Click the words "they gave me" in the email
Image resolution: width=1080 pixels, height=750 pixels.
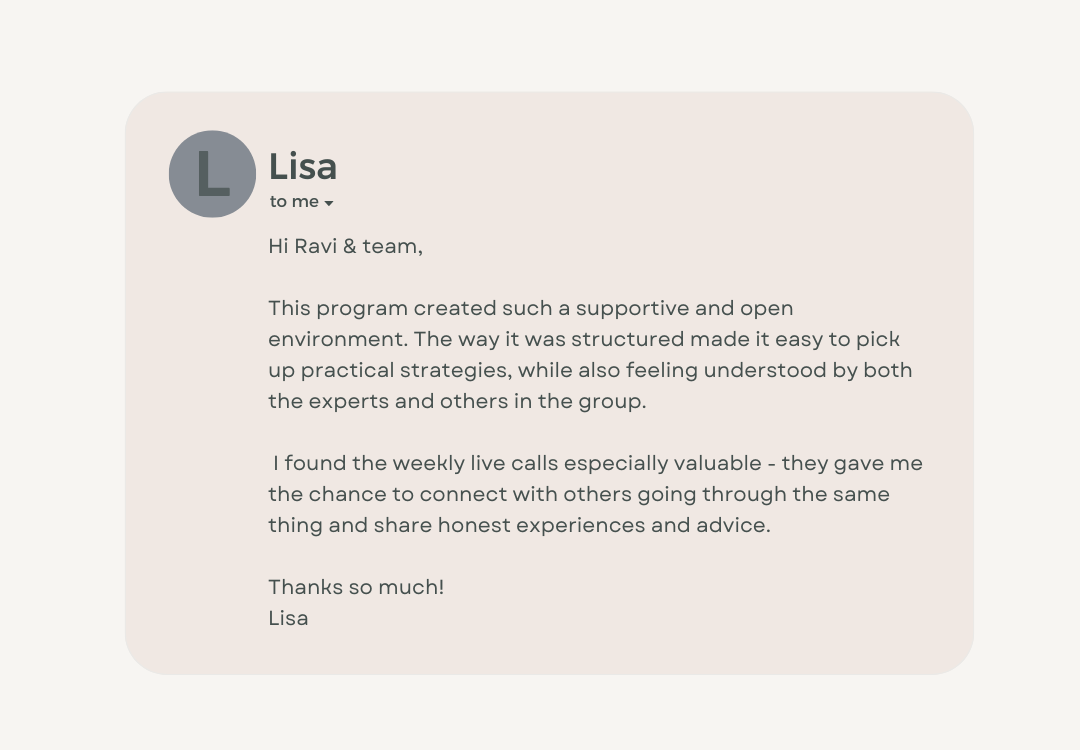pyautogui.click(x=852, y=463)
